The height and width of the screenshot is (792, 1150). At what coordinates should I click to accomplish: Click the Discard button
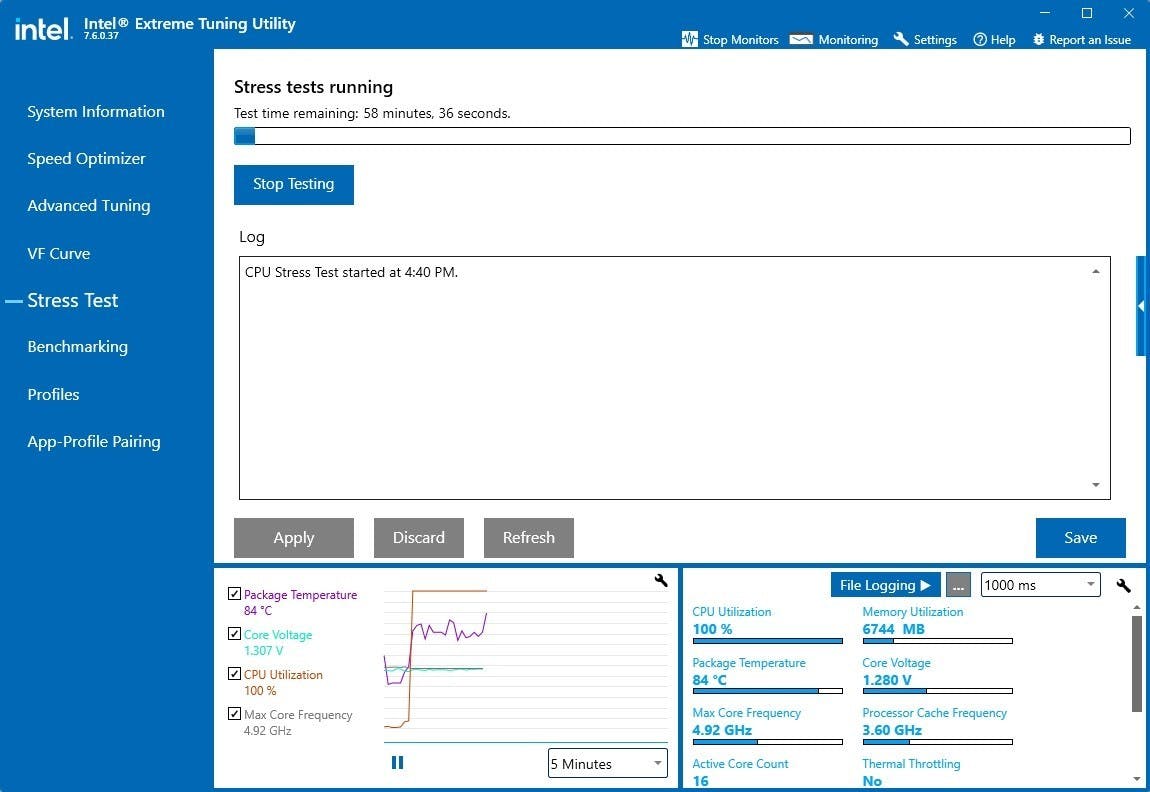pyautogui.click(x=419, y=538)
